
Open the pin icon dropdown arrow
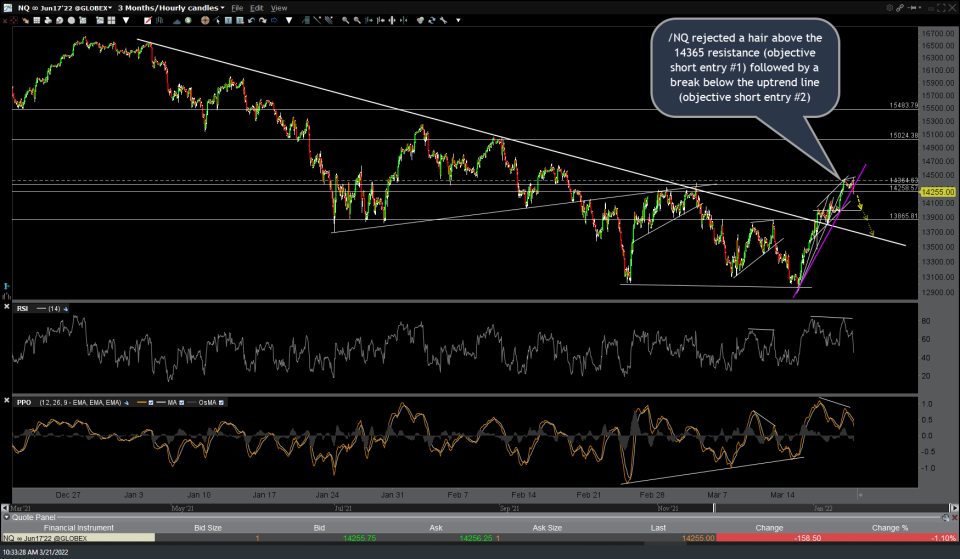click(x=920, y=7)
